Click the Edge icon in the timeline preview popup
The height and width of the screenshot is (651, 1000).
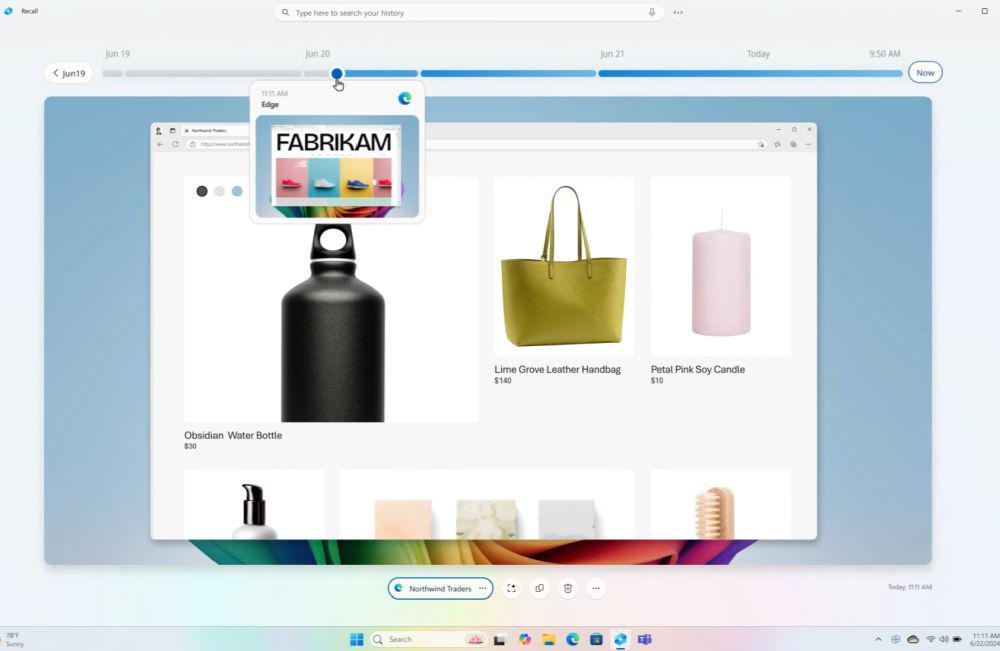404,98
